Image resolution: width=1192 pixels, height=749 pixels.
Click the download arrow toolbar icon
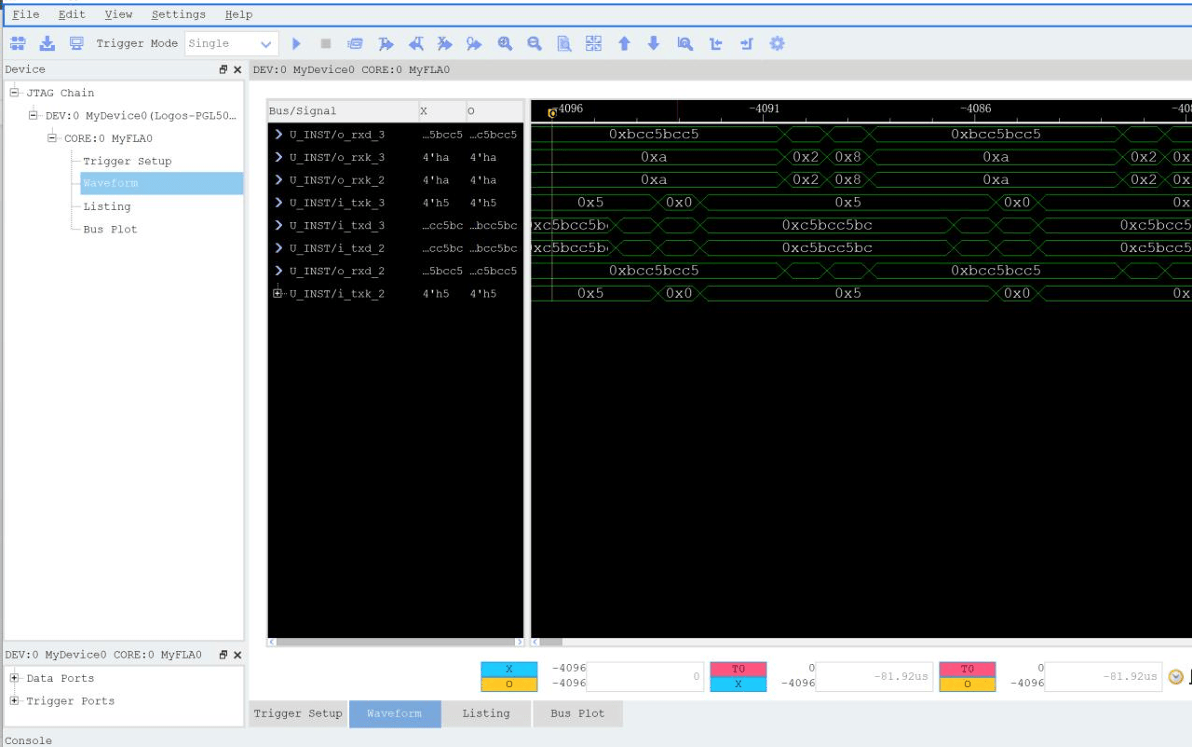click(x=47, y=44)
